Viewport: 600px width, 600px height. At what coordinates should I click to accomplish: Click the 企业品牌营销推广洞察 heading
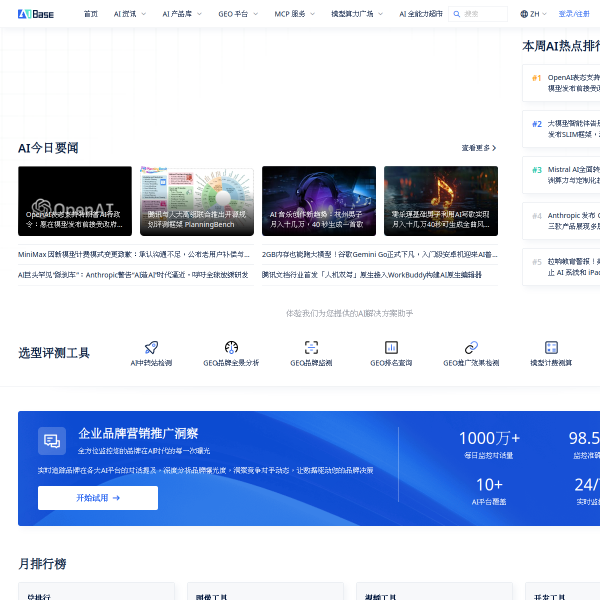click(x=138, y=434)
